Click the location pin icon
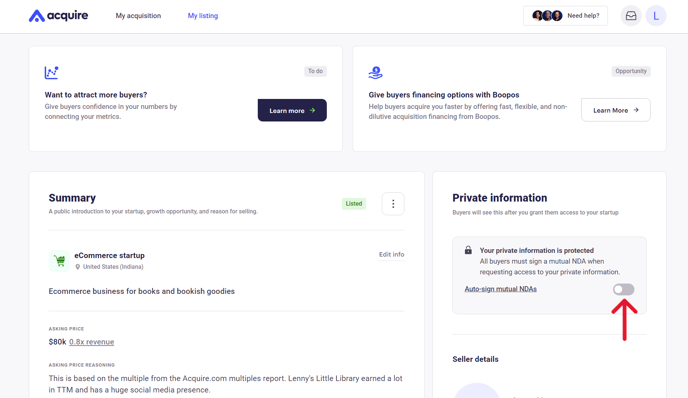Screen dimensions: 688x398 78,267
